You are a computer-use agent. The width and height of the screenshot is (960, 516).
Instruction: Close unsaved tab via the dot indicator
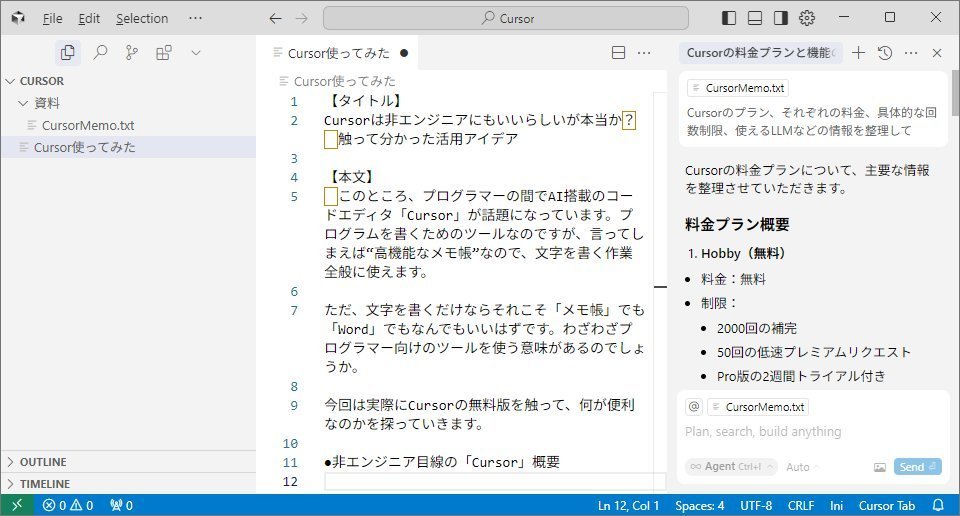pos(404,53)
